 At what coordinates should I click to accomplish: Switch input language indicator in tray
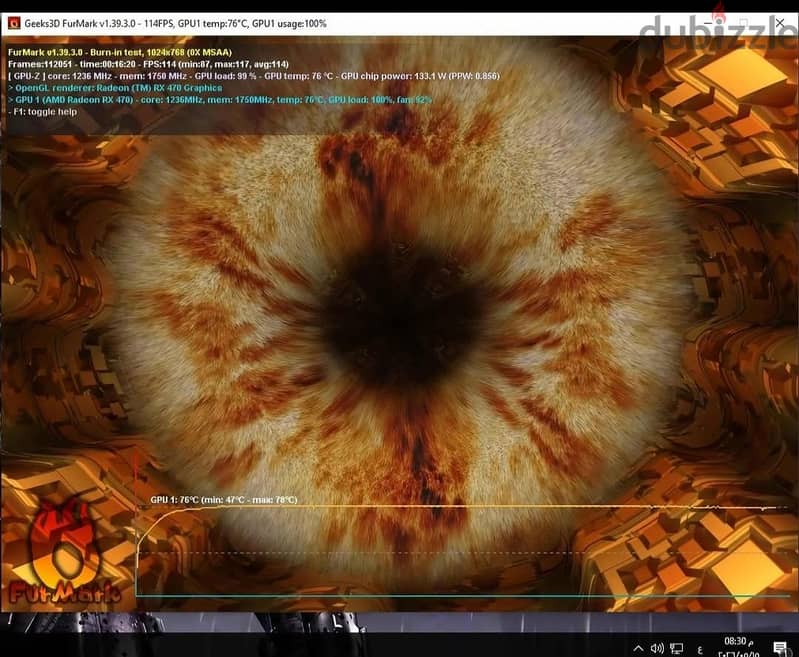700,649
